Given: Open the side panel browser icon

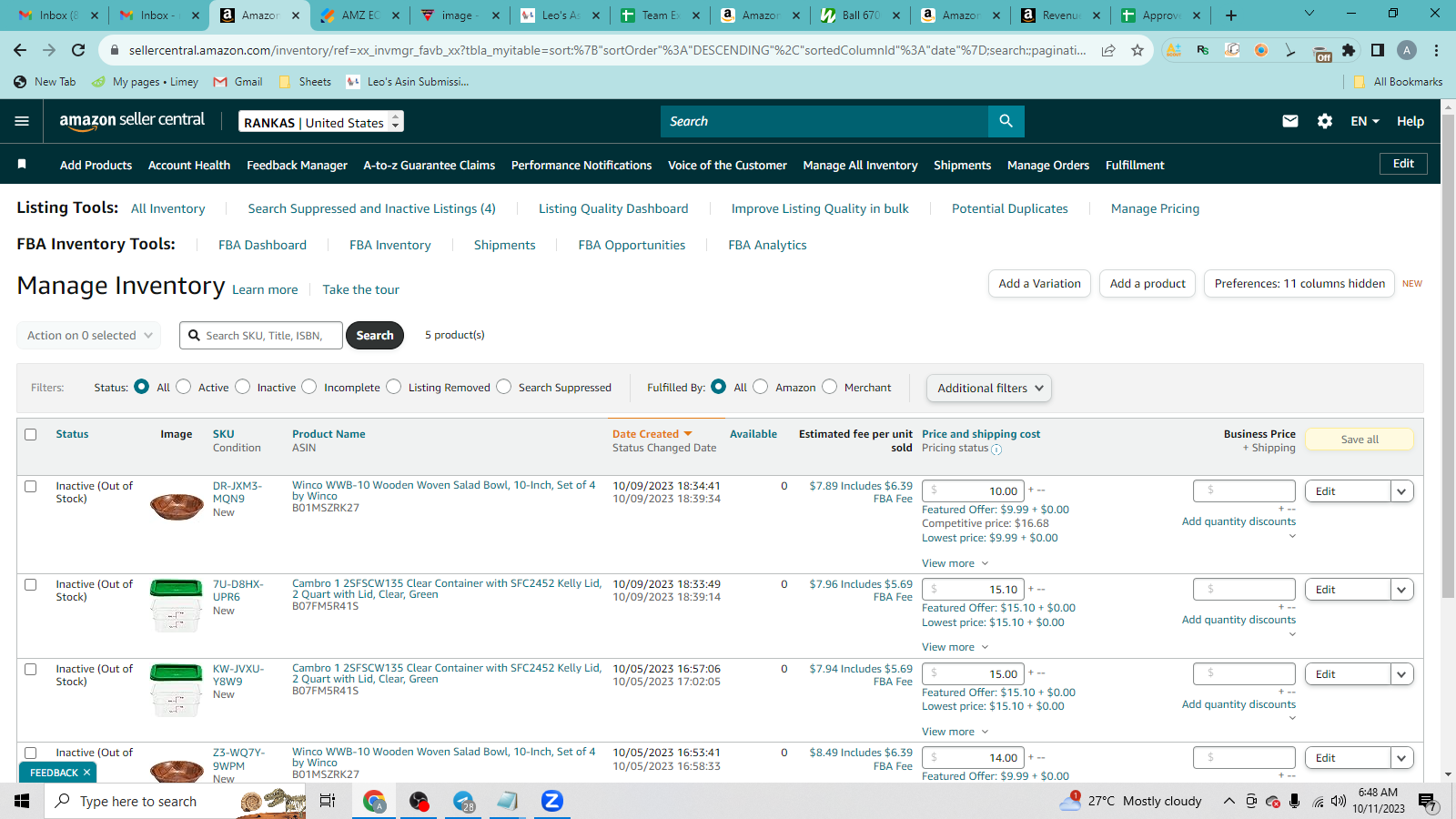Looking at the screenshot, I should point(1378,50).
